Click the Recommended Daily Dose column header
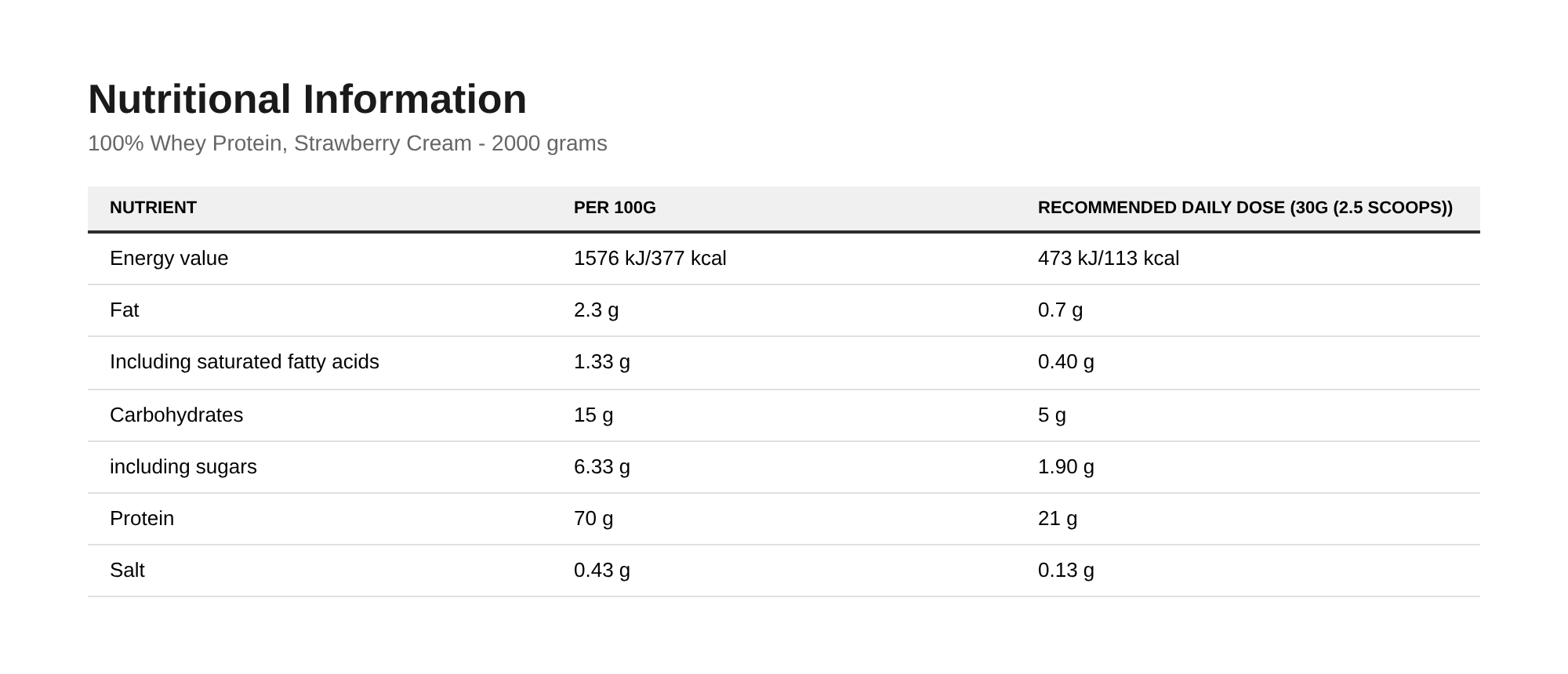Viewport: 1568px width, 674px height. pyautogui.click(x=1245, y=208)
